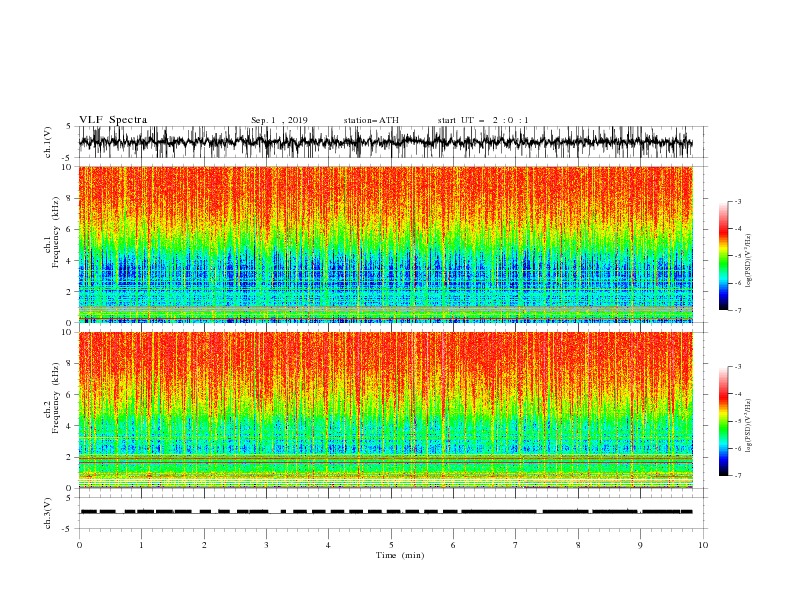The height and width of the screenshot is (612, 792).
Task: Click the log(PSD) label of the ch.1 colorbar
Action: click(749, 261)
